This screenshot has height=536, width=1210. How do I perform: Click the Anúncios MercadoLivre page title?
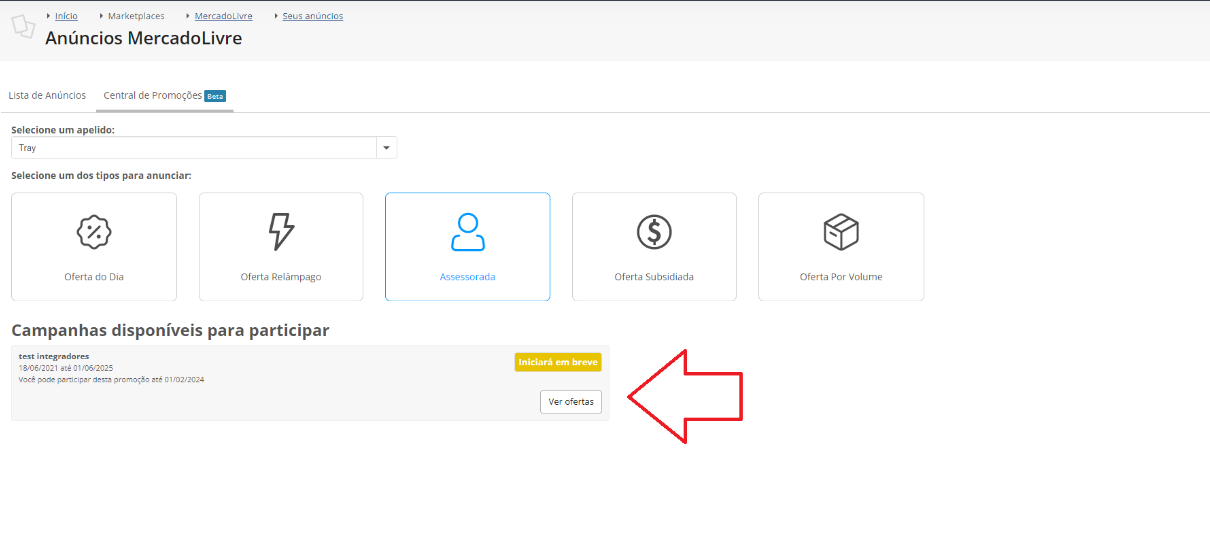(144, 38)
